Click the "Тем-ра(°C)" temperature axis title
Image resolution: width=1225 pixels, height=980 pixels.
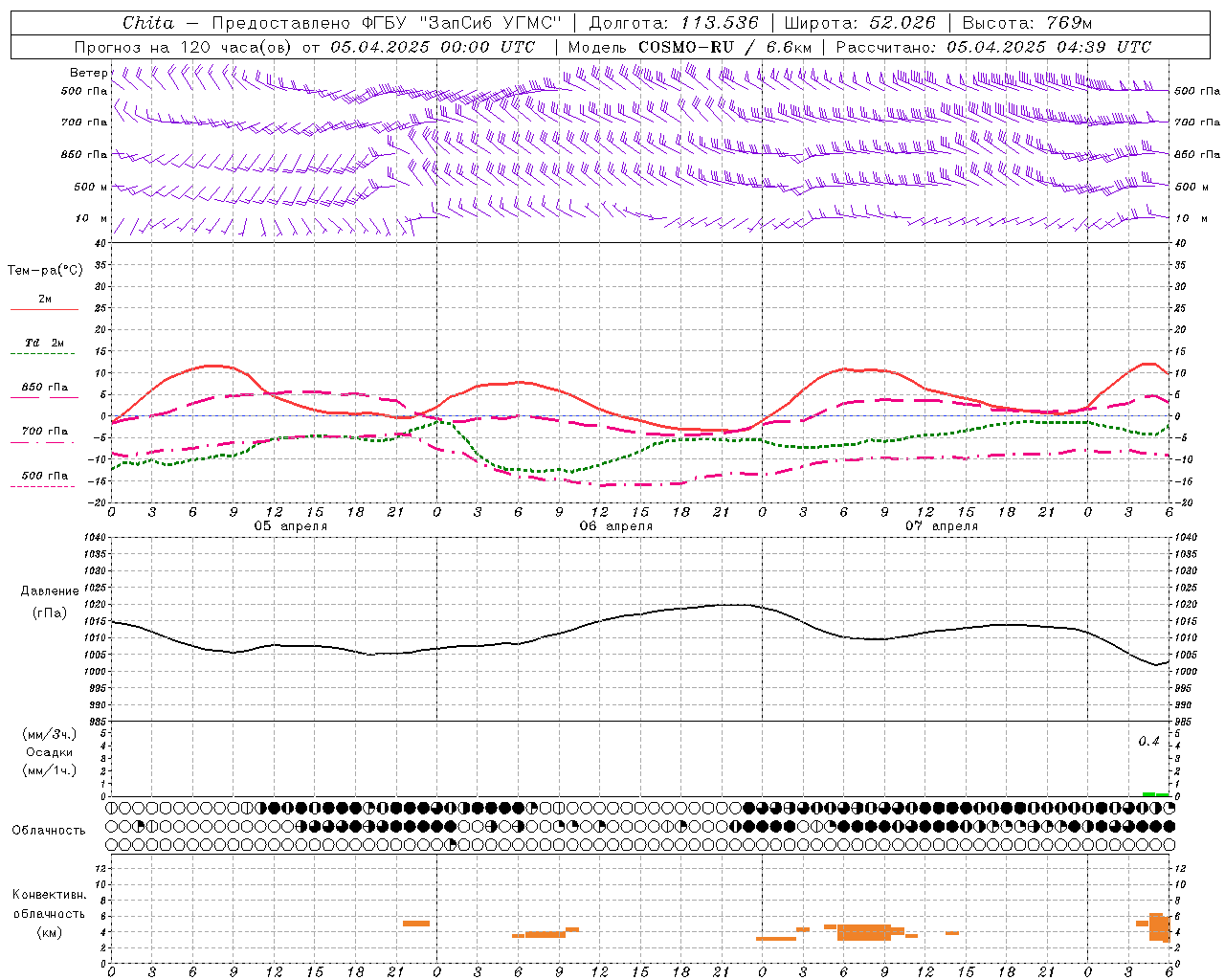(x=45, y=271)
